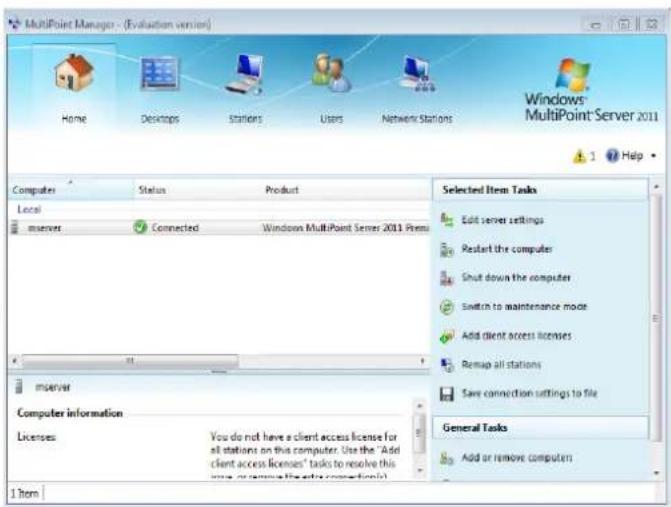This screenshot has height=507, width=671.
Task: Collapse the Selected Item Tasks section
Action: pyautogui.click(x=540, y=190)
